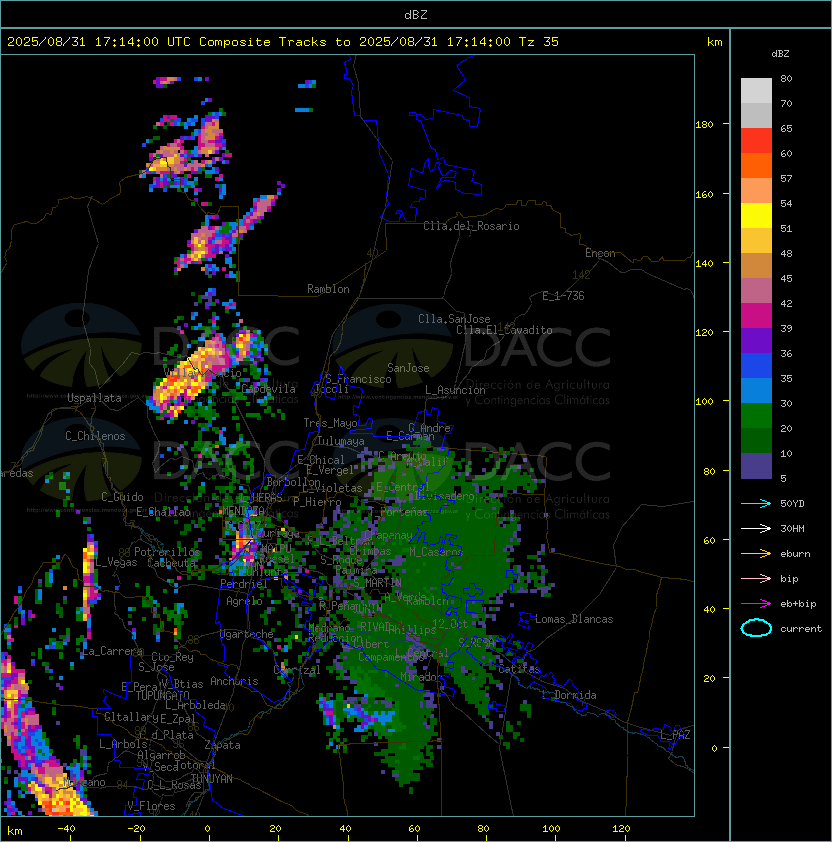Click the 'L_Dormida' map label
The image size is (832, 842).
(569, 695)
